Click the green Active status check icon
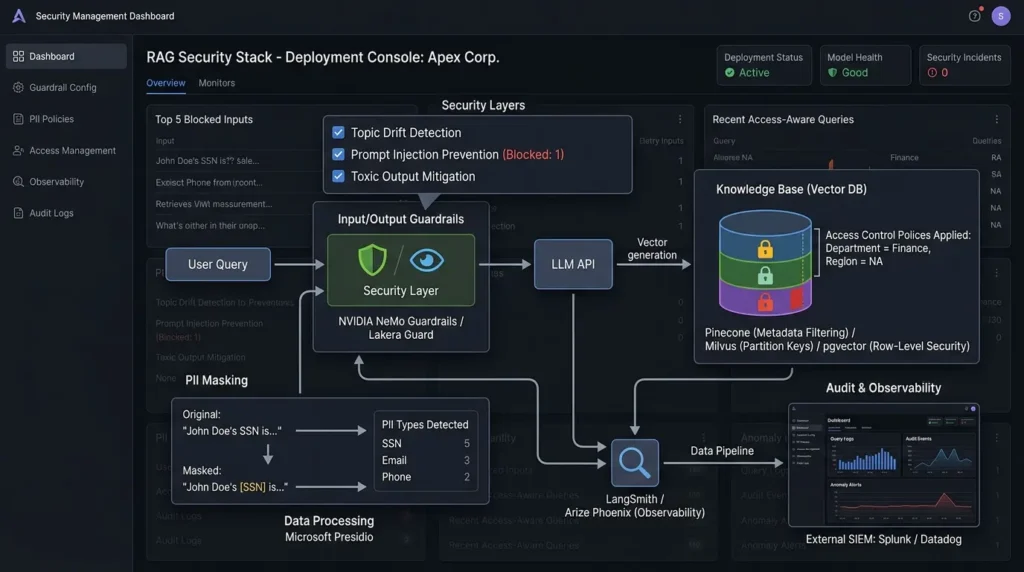1024x572 pixels. pos(729,72)
